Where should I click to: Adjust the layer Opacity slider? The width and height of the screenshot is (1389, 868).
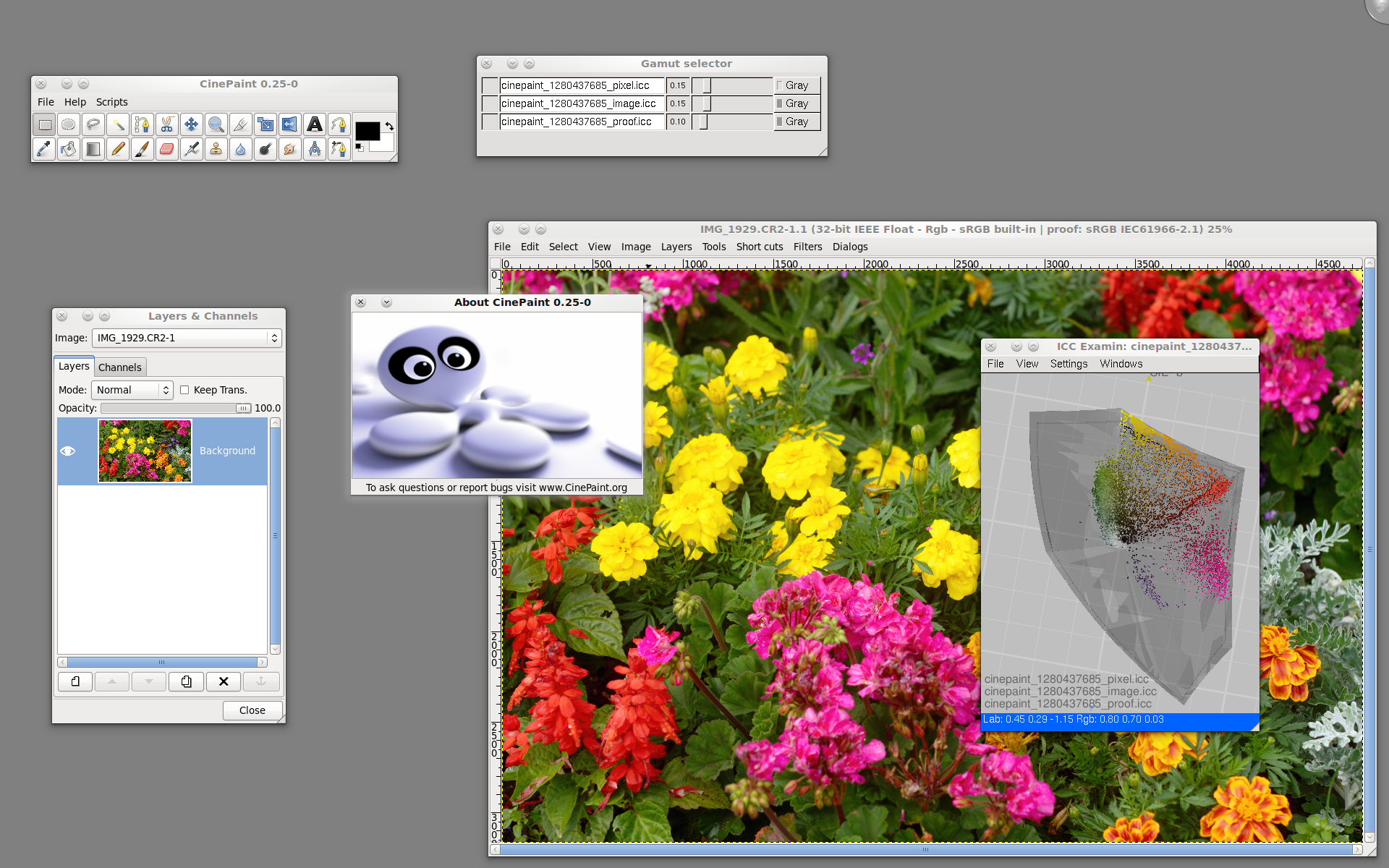[176, 409]
